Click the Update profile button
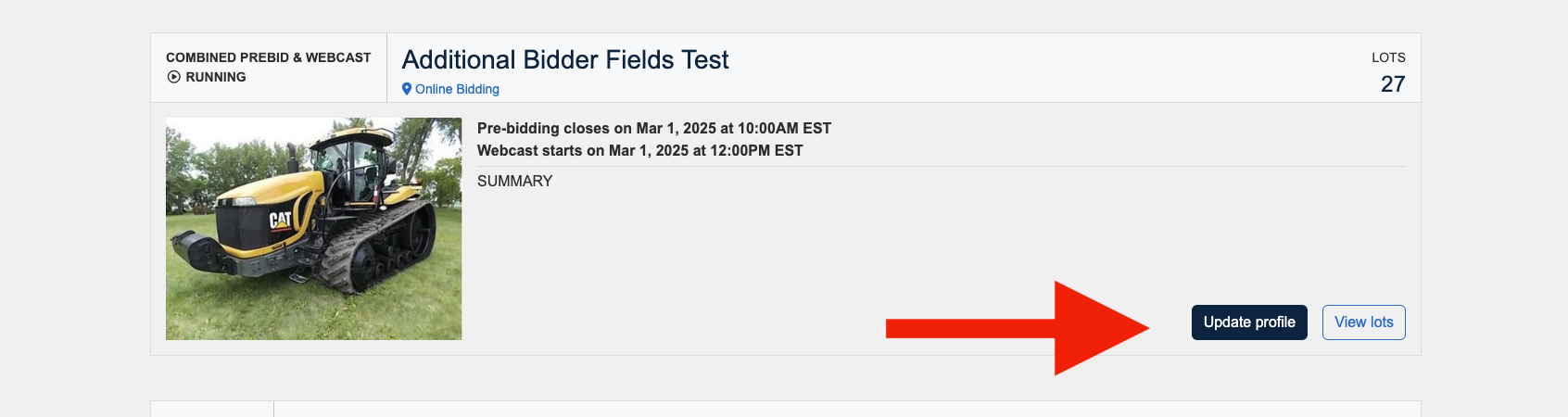This screenshot has width=1568, height=417. [x=1248, y=322]
